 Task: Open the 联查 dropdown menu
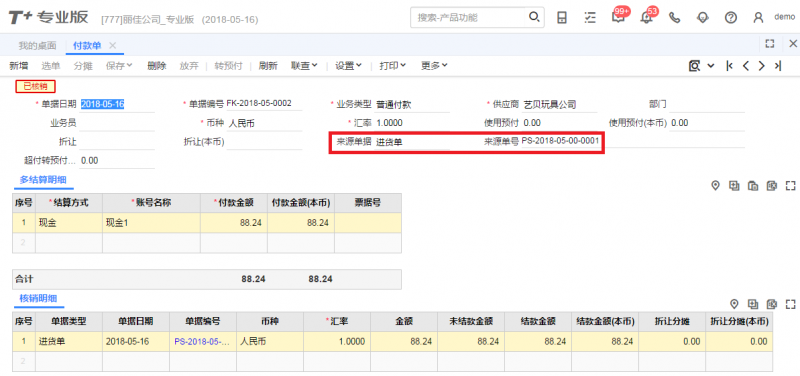coord(304,65)
